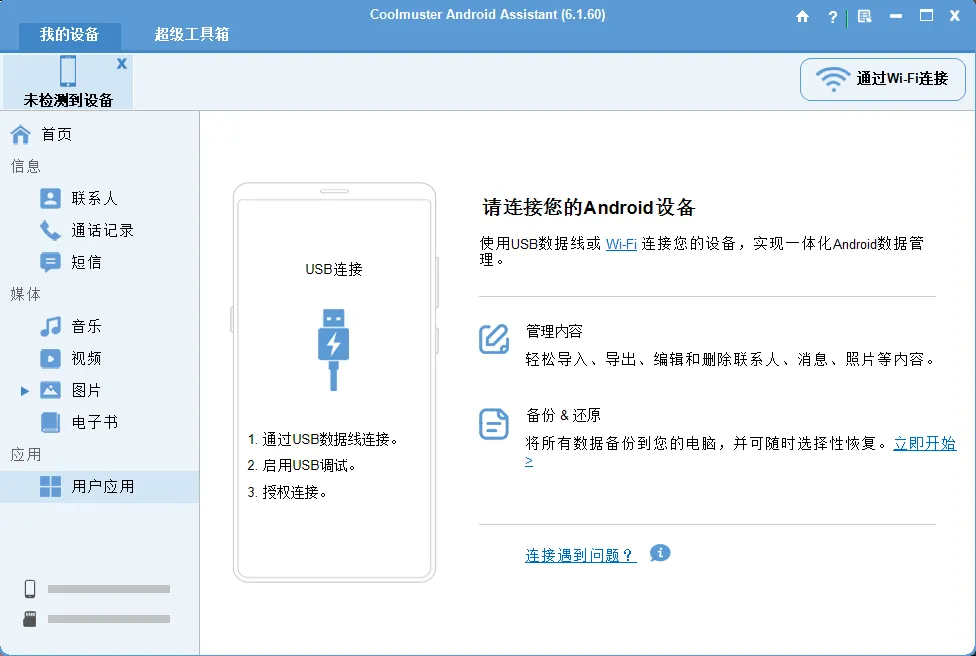Click the USB连接 label
The width and height of the screenshot is (976, 656).
tap(334, 269)
